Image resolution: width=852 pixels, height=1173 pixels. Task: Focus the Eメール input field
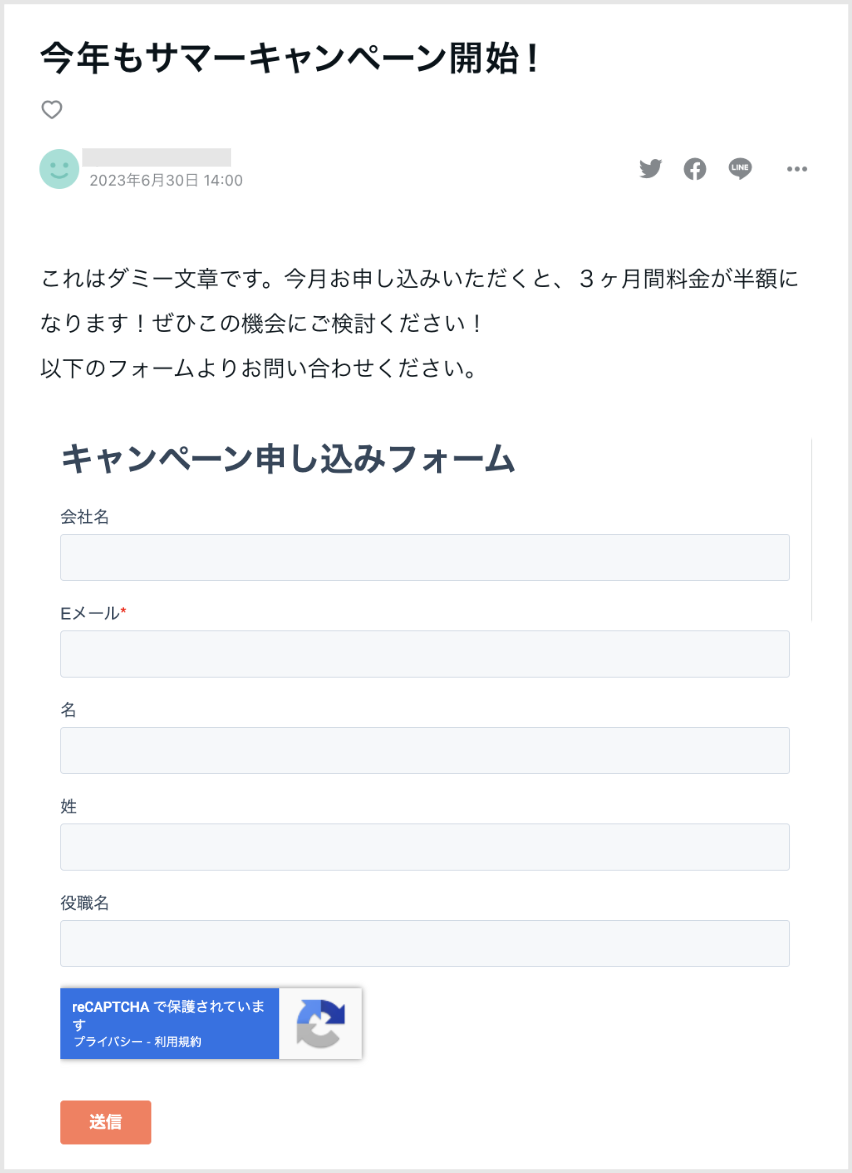[425, 654]
